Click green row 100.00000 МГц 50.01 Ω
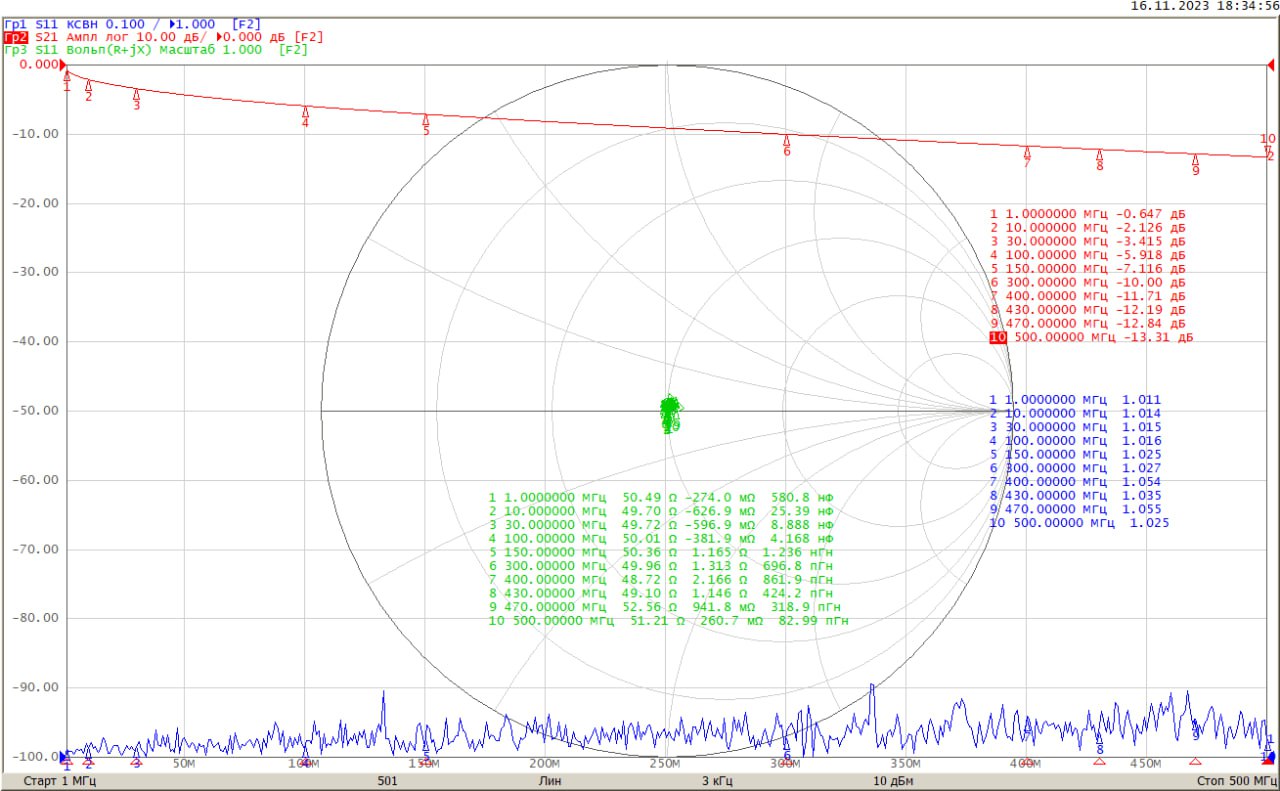This screenshot has height=791, width=1280. click(x=661, y=538)
